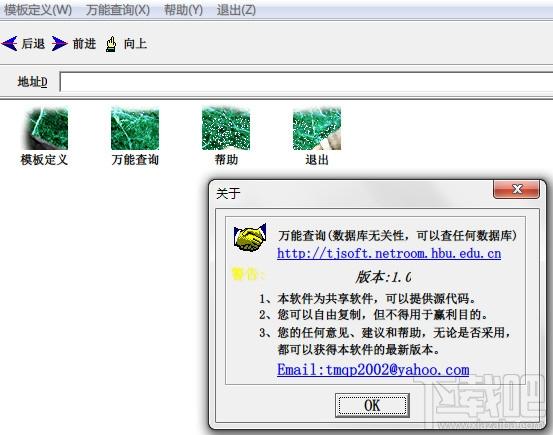Click the 向上 text label
553x435 pixels.
tap(135, 44)
